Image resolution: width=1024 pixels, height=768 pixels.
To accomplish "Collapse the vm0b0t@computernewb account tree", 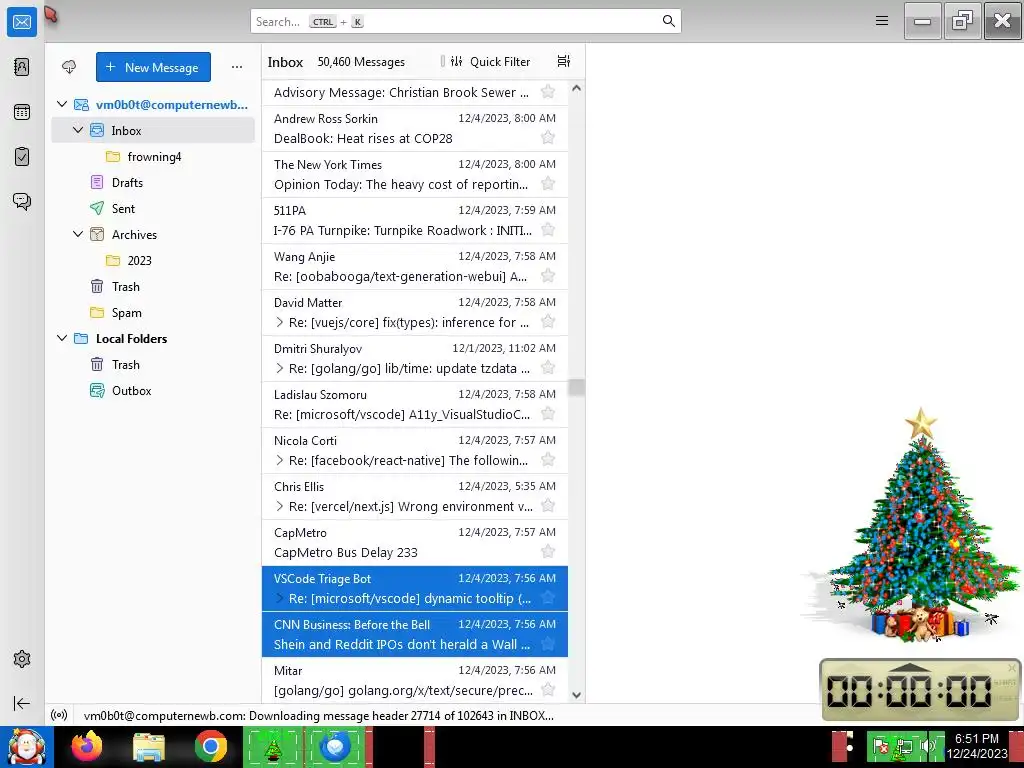I will click(62, 104).
